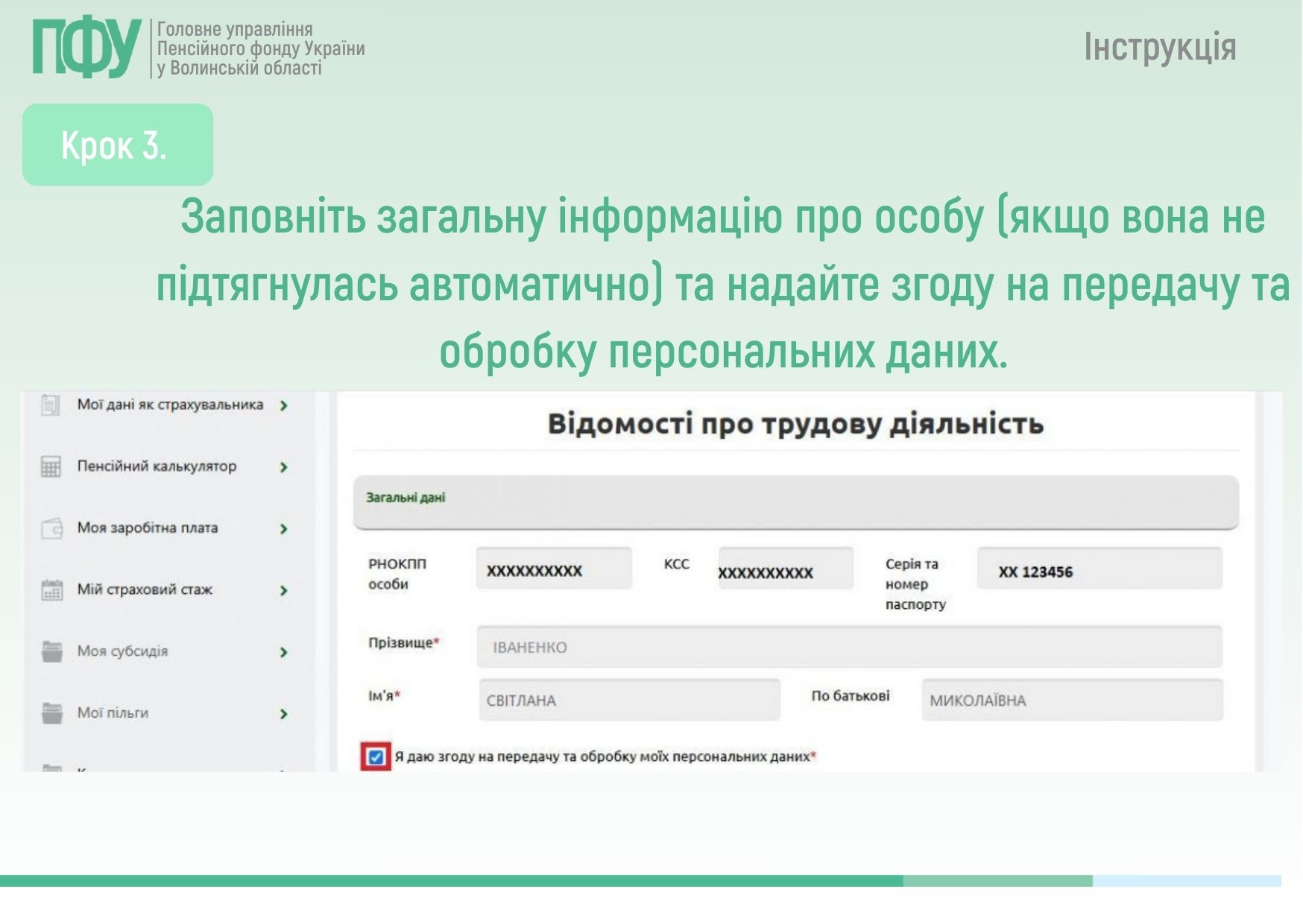This screenshot has height=924, width=1303.
Task: Open the Моя субсидія menu item
Action: click(x=123, y=651)
